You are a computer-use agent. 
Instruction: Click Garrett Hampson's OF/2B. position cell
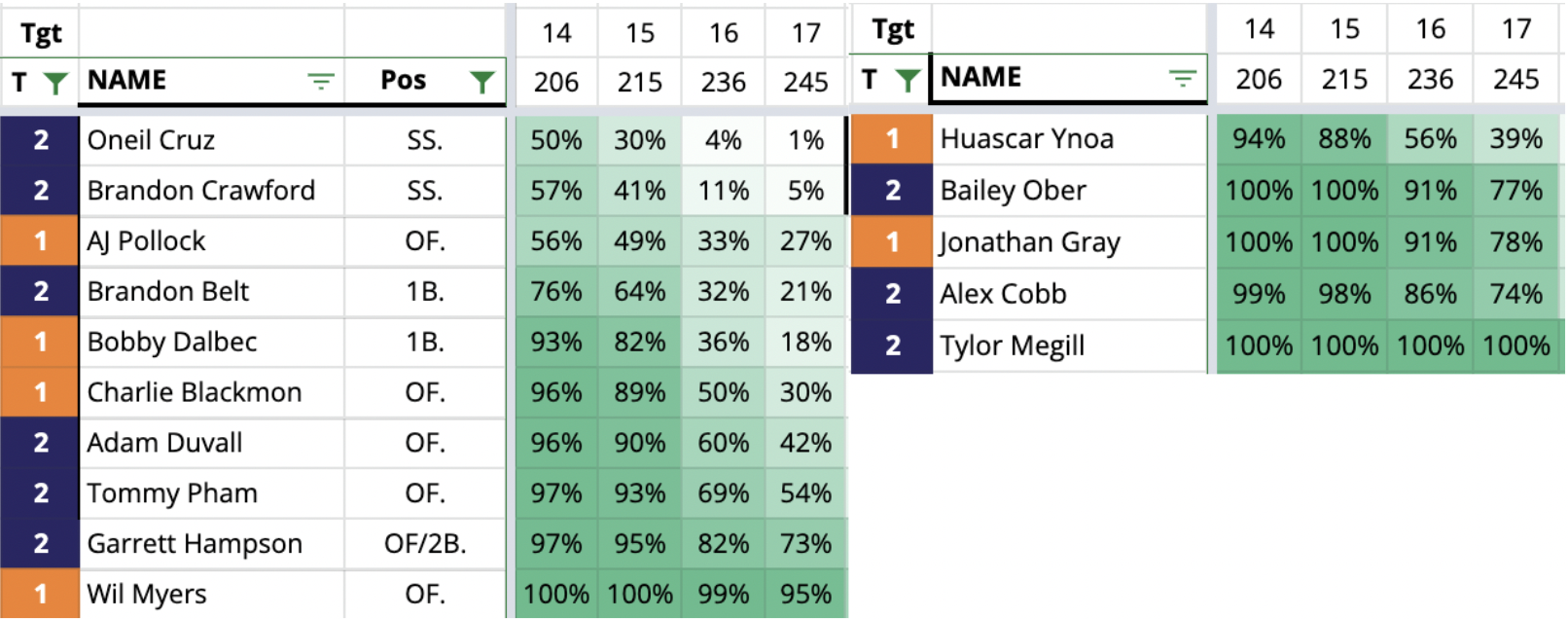click(425, 544)
